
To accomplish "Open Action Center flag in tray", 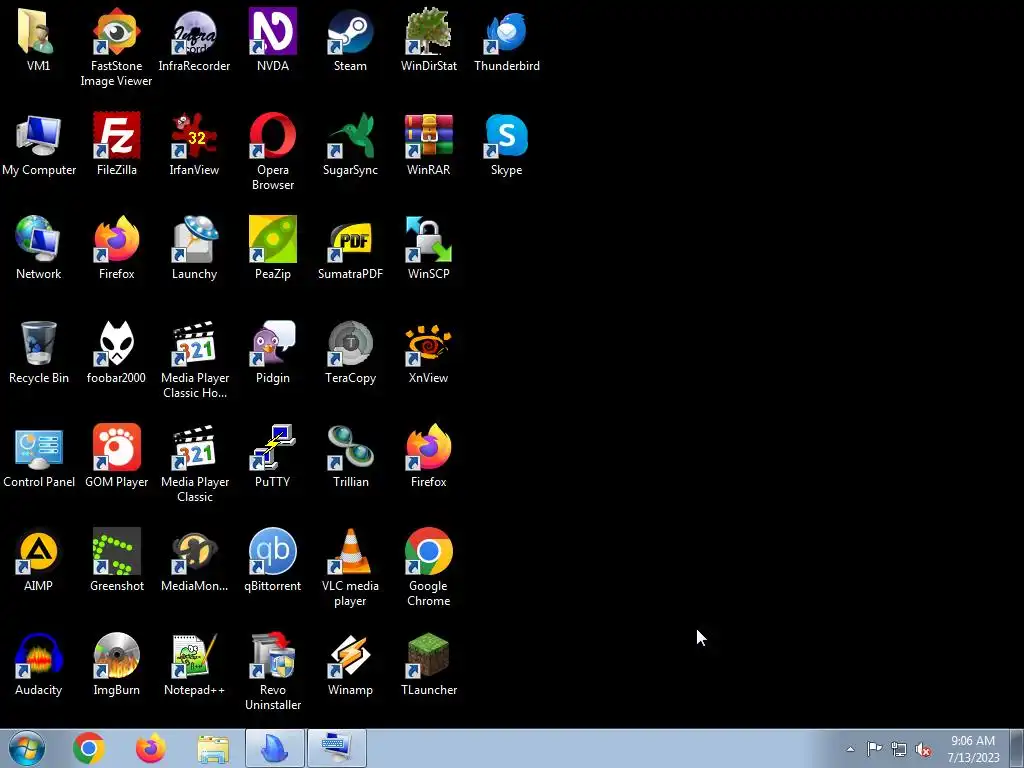I will (874, 749).
